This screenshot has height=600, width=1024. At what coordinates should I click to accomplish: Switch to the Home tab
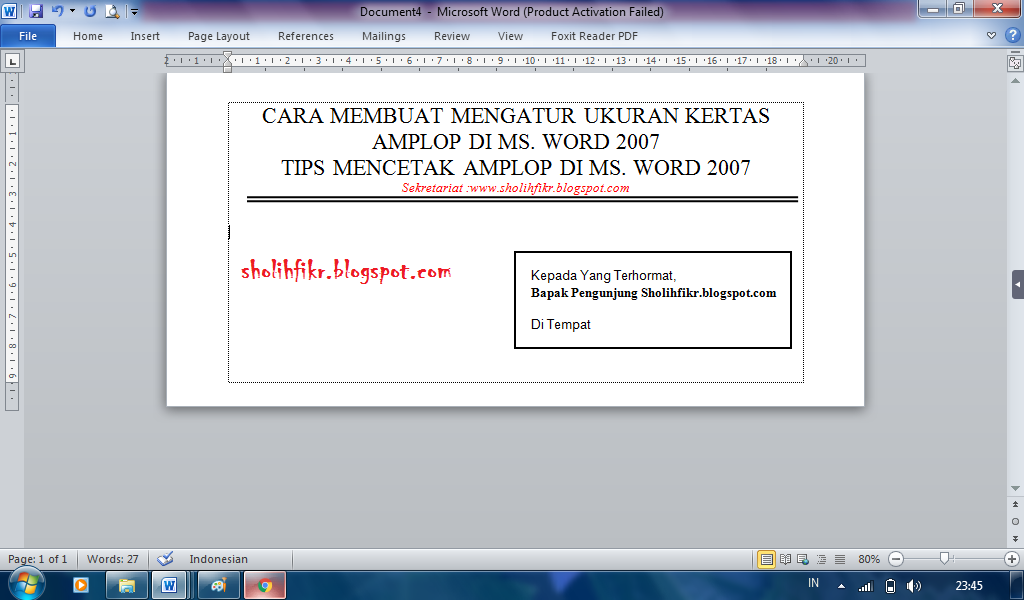(x=88, y=36)
